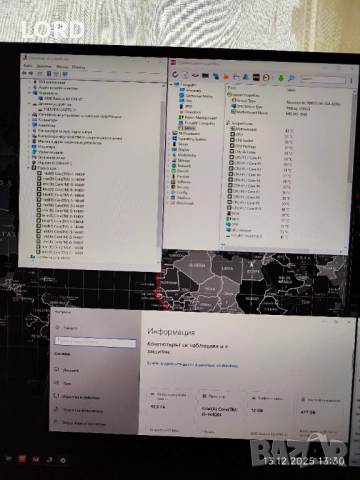
Task: Click the Field column header in AIDA64
Action: 232,88
